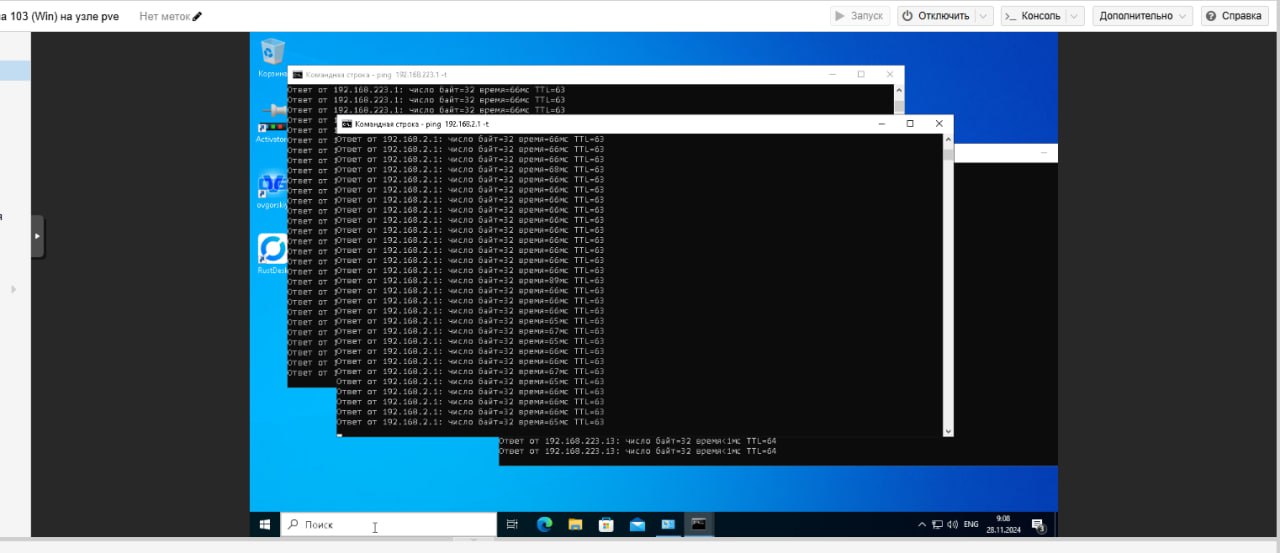This screenshot has width=1280, height=553.
Task: Click the ping line showing время=68мс
Action: coord(470,169)
